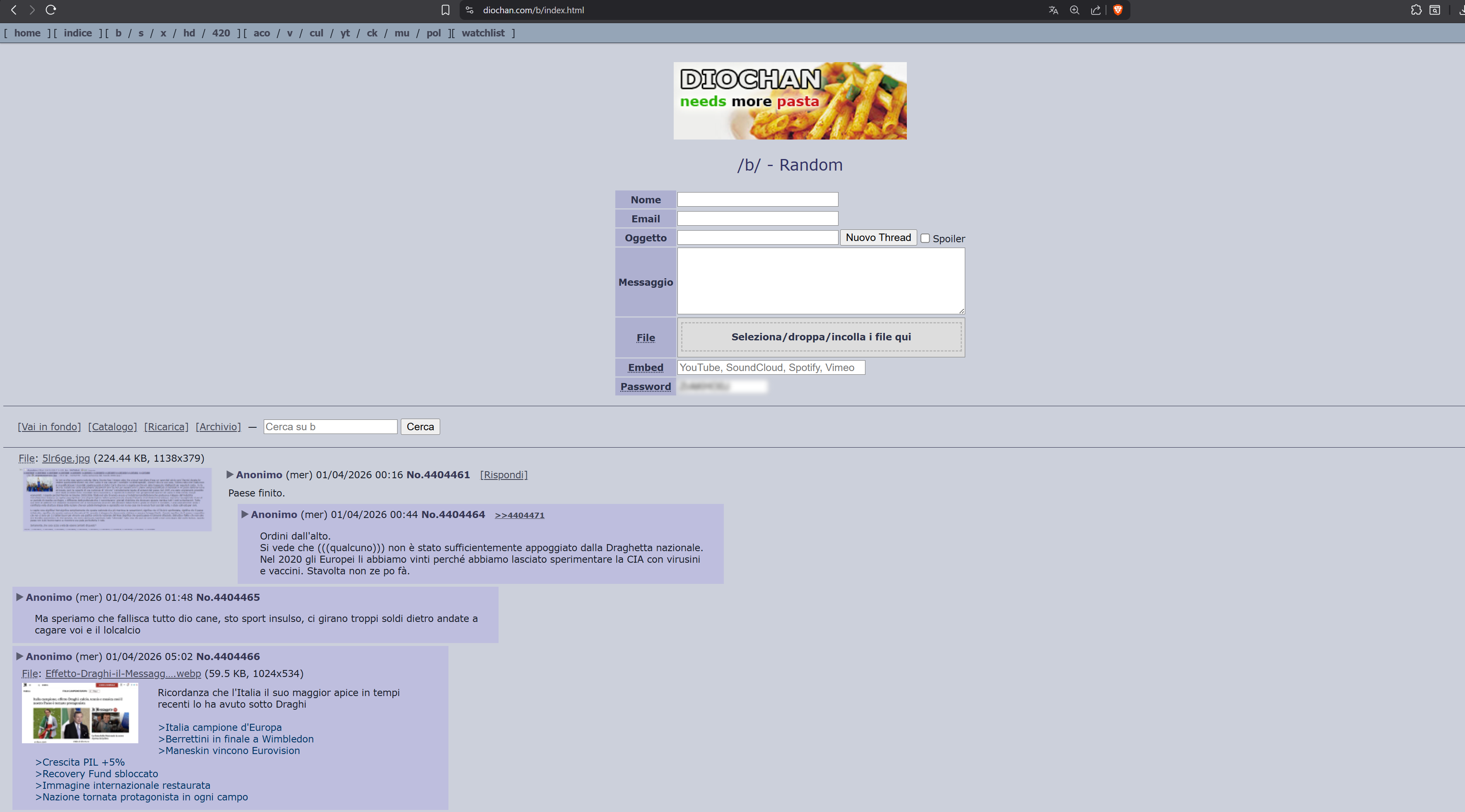Image resolution: width=1465 pixels, height=812 pixels.
Task: Click the share page icon
Action: 1095,10
